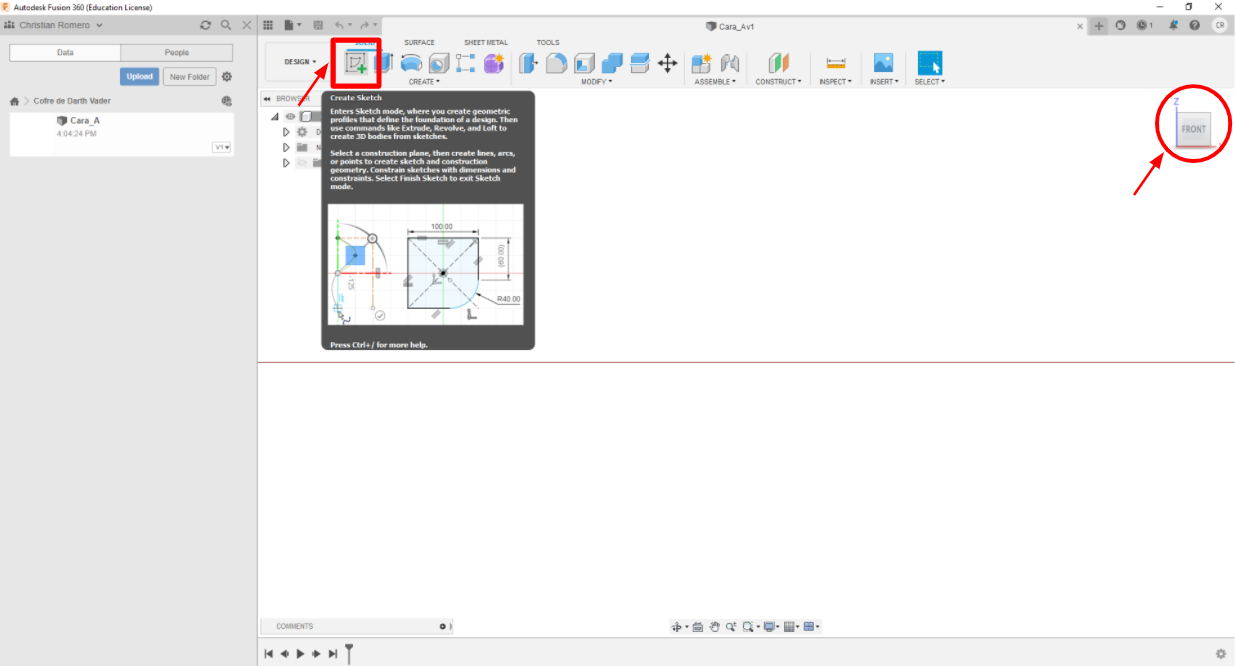1235x666 pixels.
Task: Switch to the People tab
Action: click(x=177, y=52)
